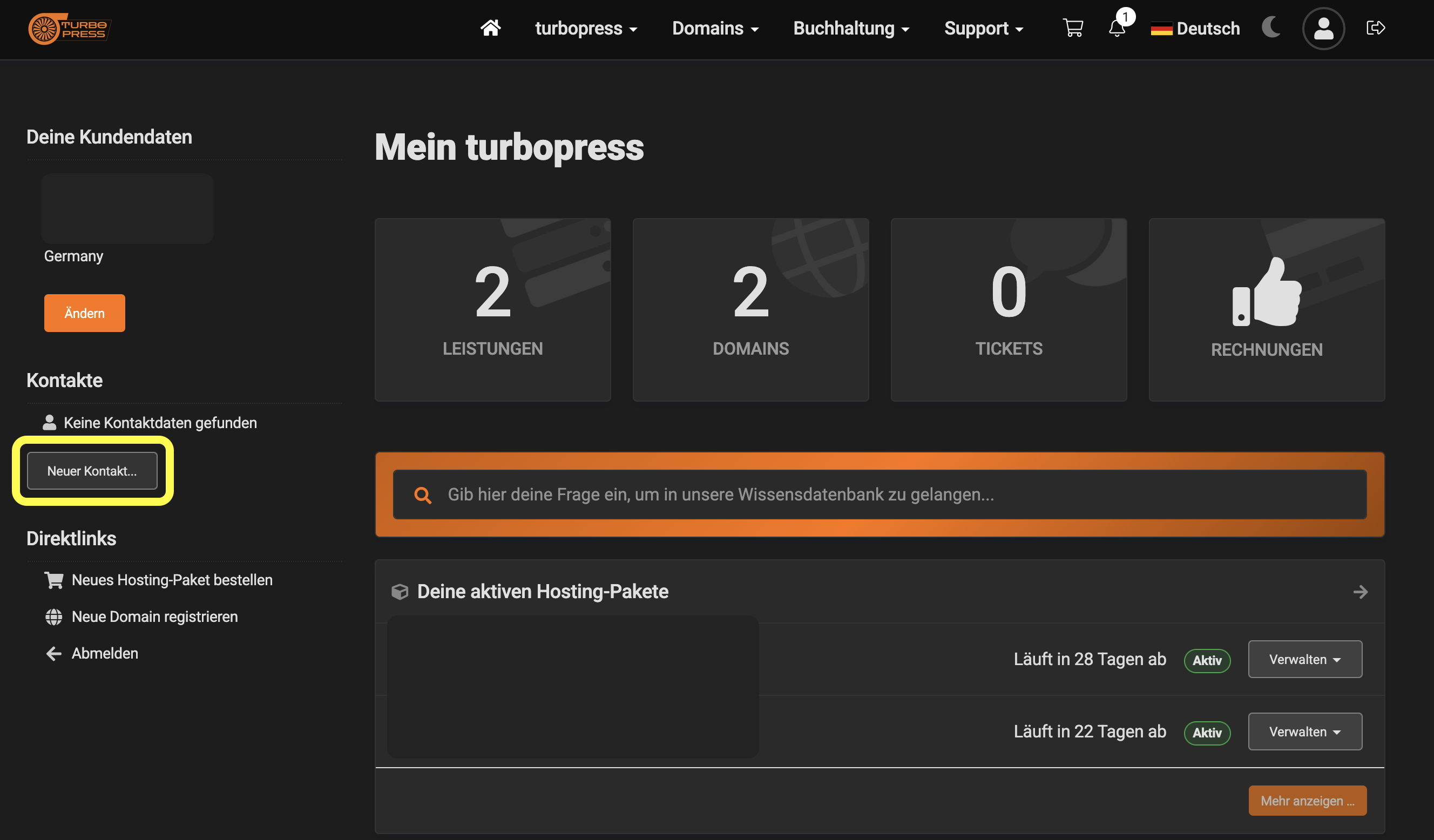The image size is (1434, 840).
Task: Click the orange Ändern button
Action: coord(84,313)
